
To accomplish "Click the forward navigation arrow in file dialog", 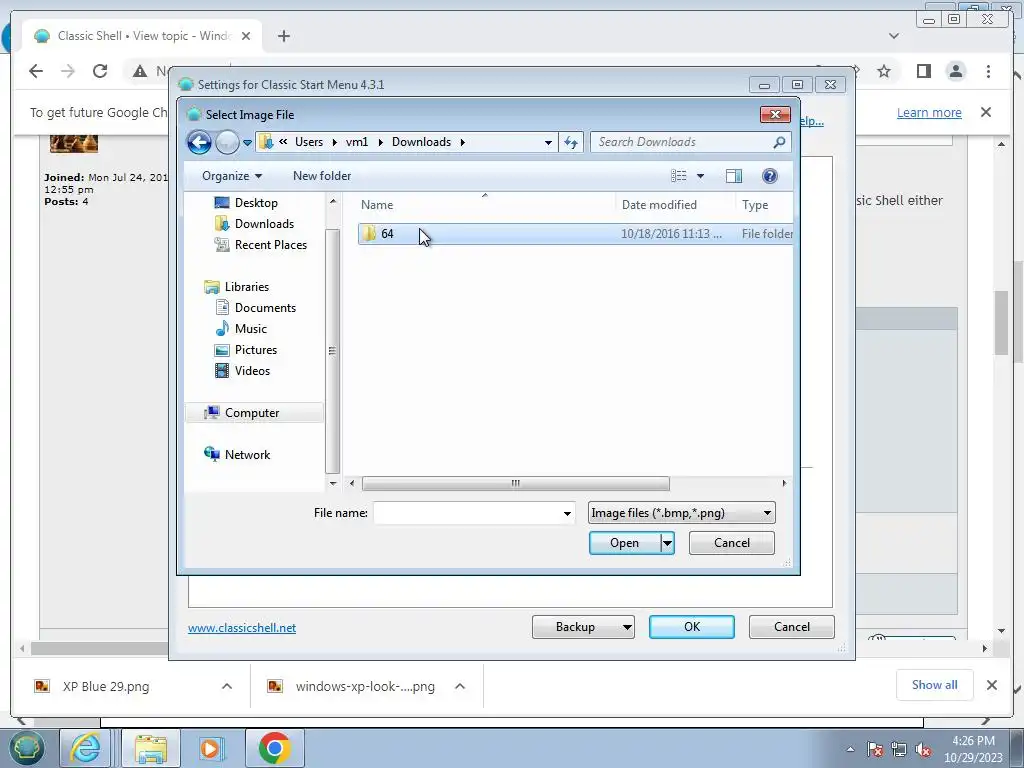I will coord(227,142).
